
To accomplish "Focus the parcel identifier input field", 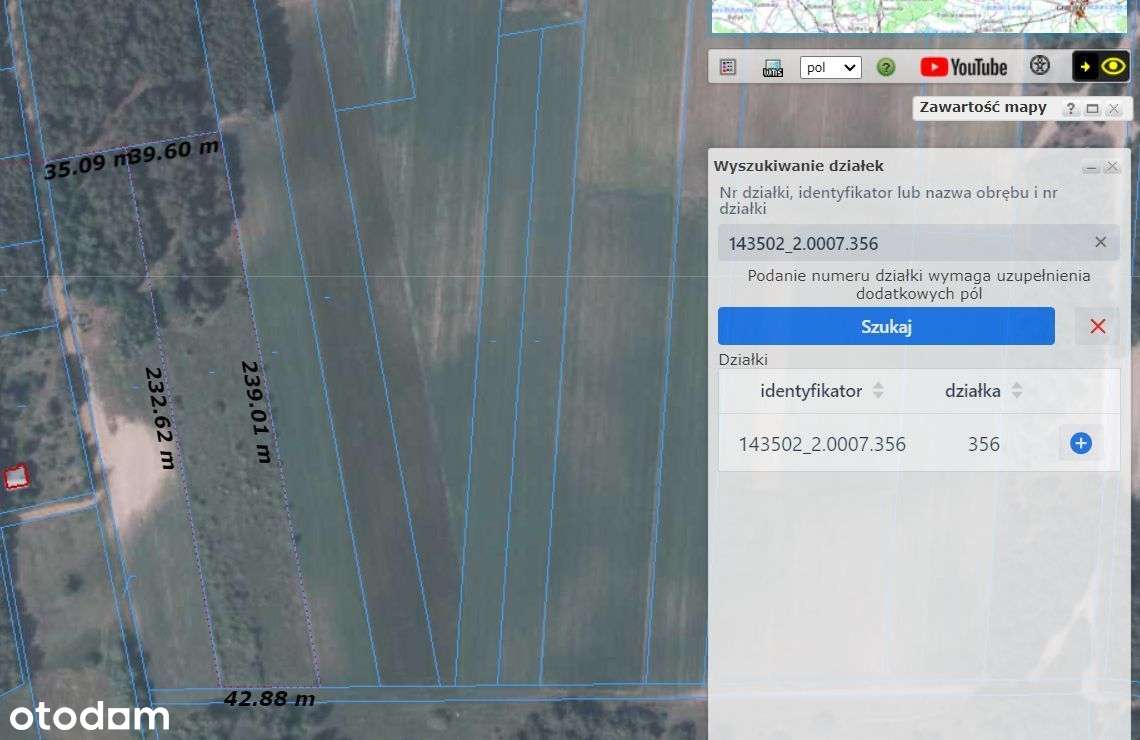I will 919,243.
